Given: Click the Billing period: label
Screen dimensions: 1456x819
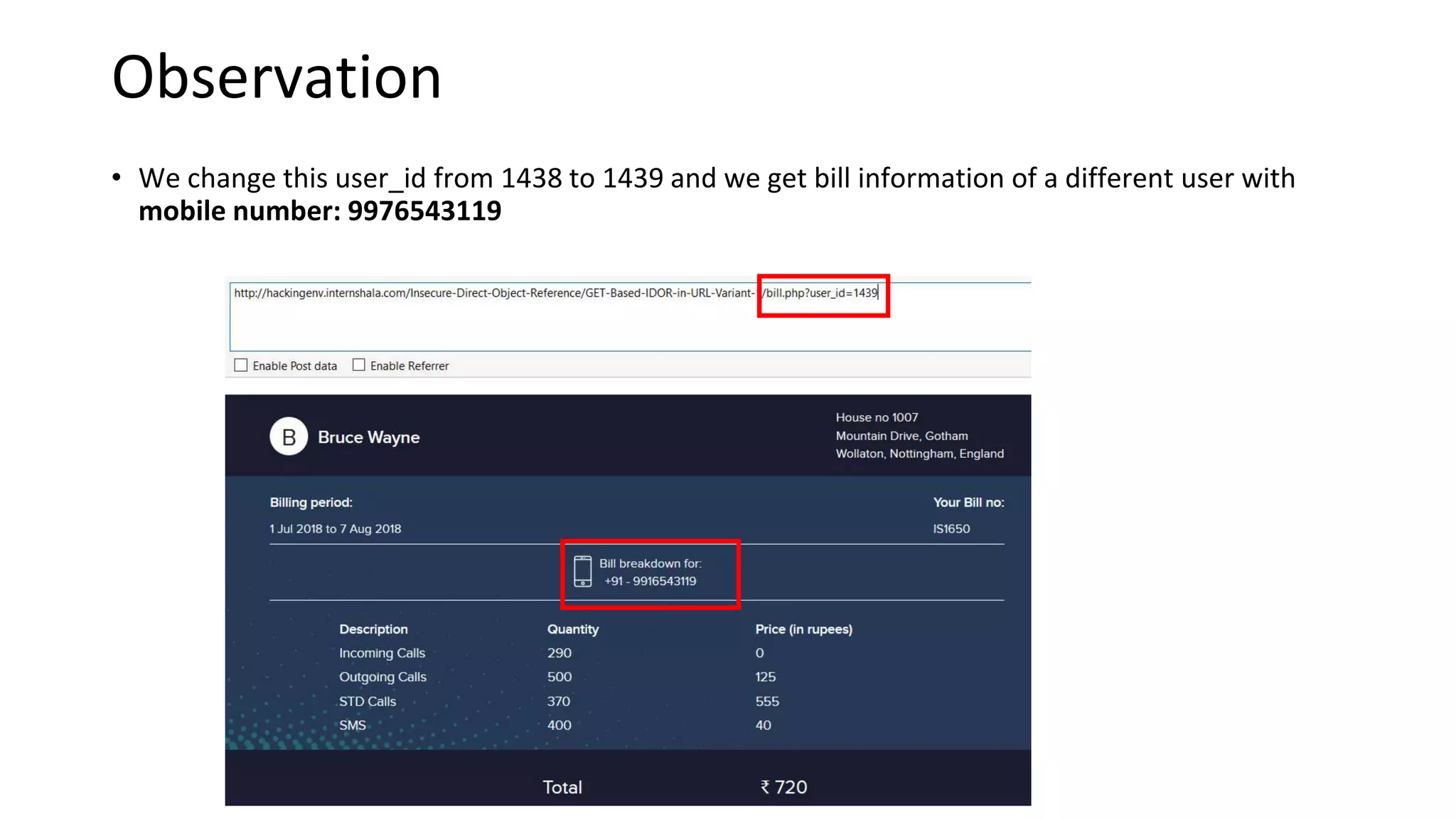Looking at the screenshot, I should coord(311,503).
